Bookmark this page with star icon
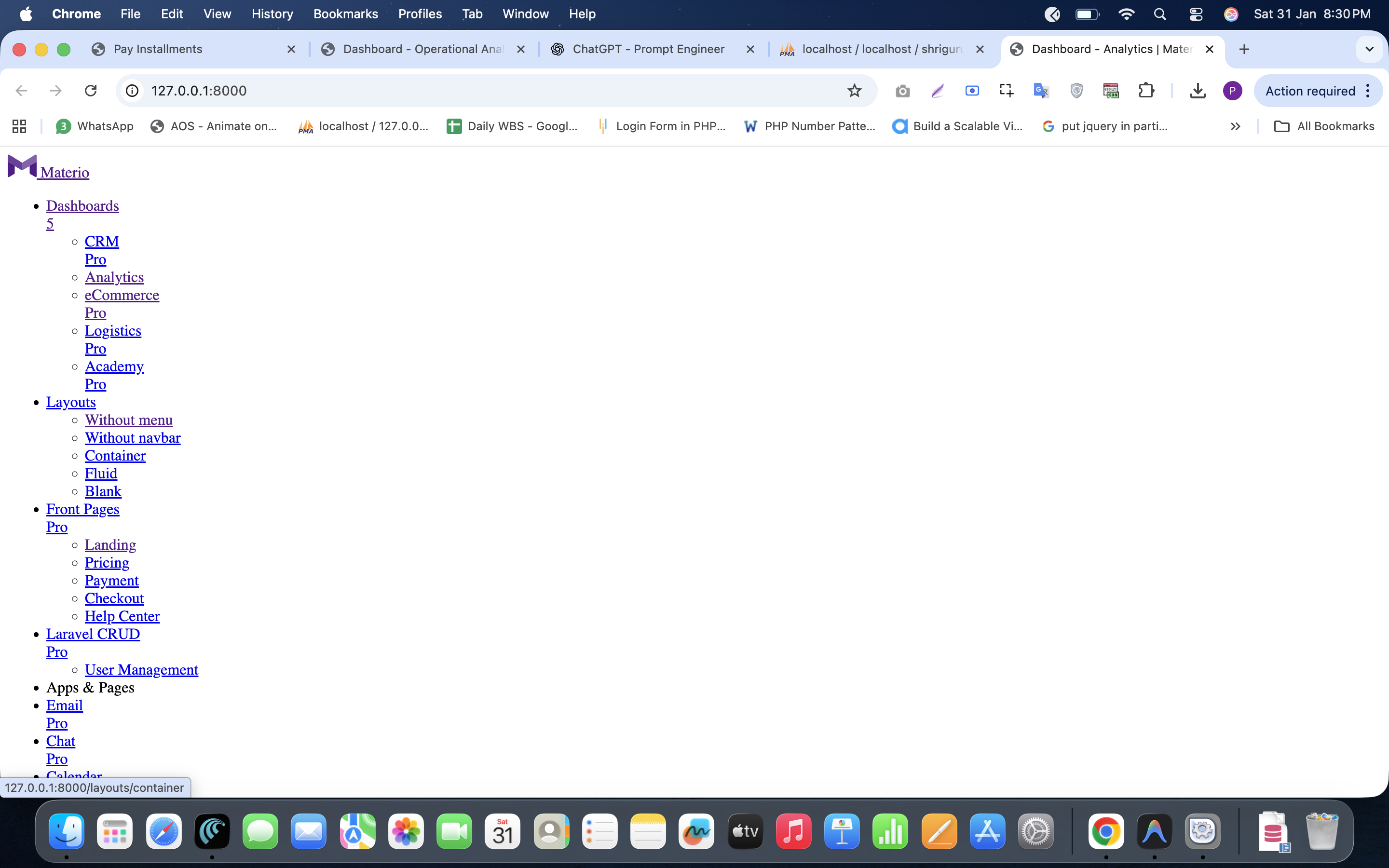This screenshot has width=1389, height=868. 854,91
